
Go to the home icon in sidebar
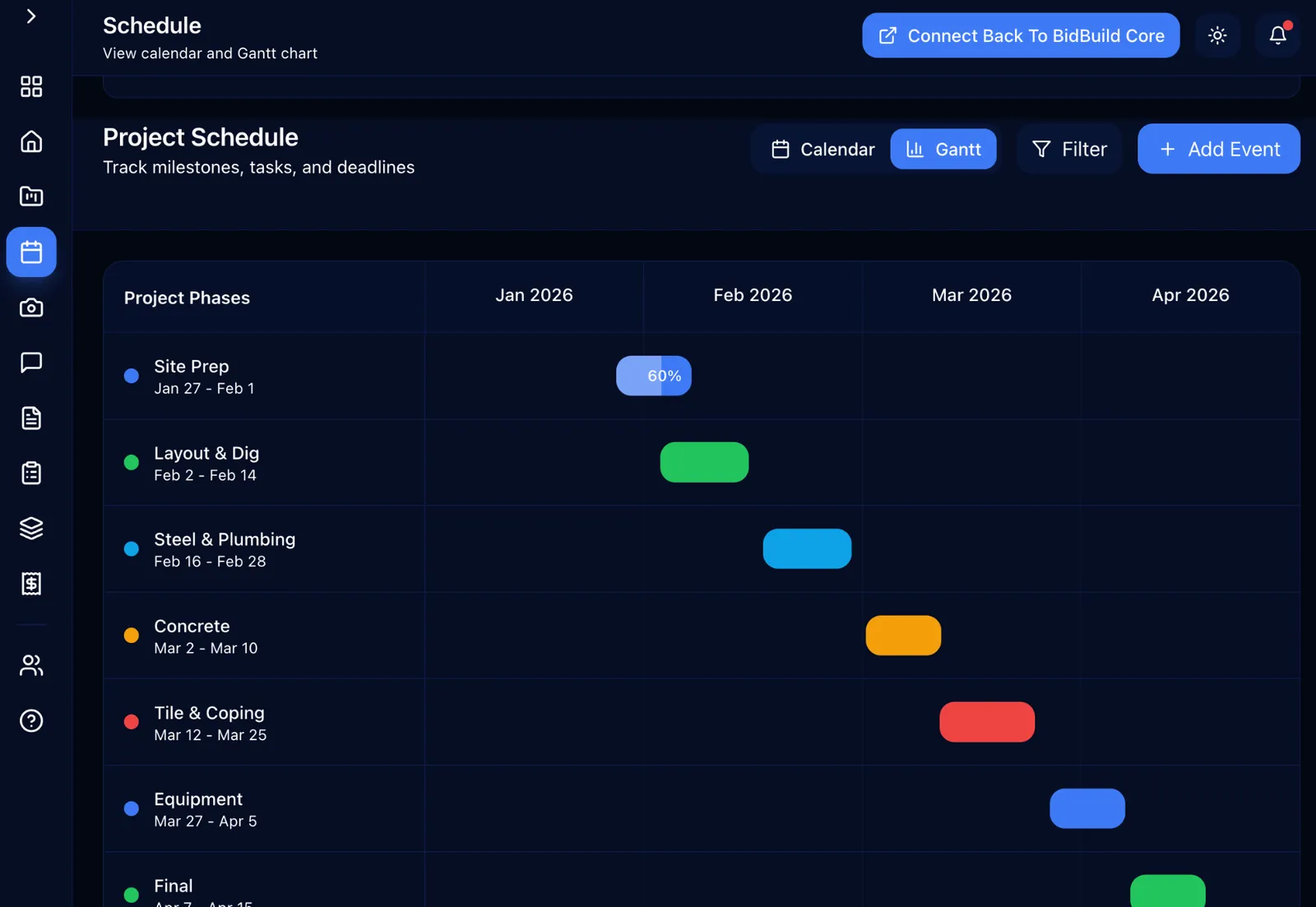pos(31,141)
